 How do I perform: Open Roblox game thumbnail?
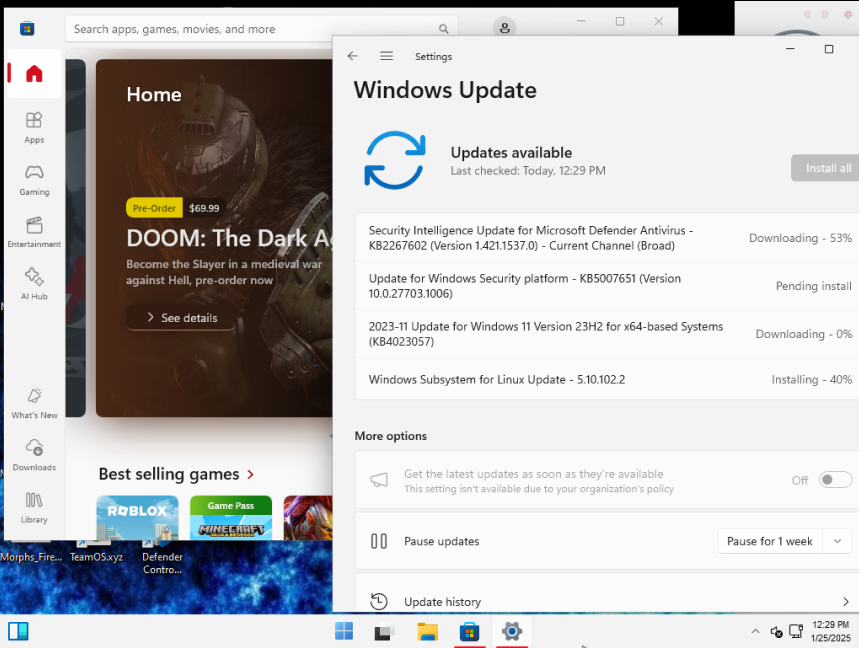(x=138, y=518)
